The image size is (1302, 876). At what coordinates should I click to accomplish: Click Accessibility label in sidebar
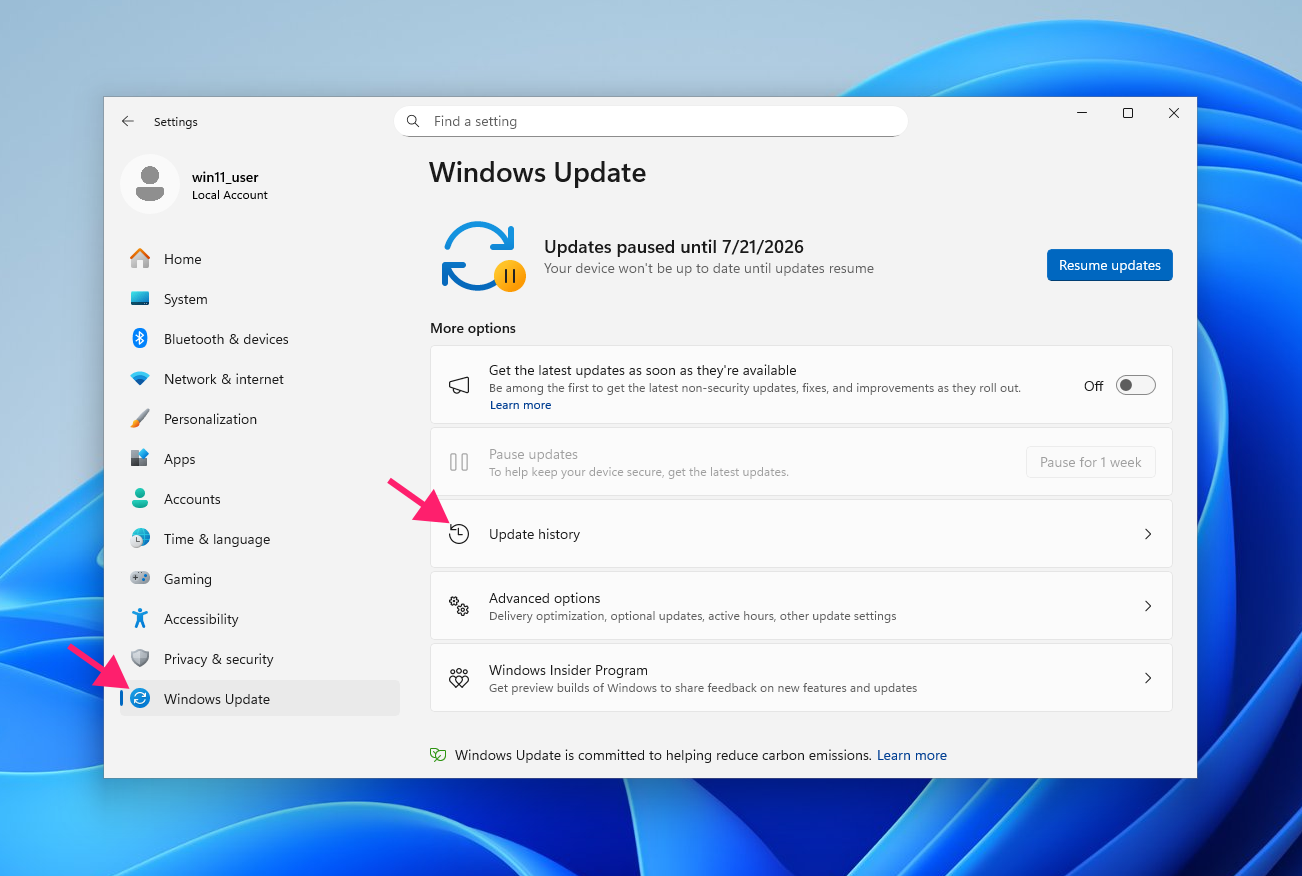pyautogui.click(x=201, y=619)
